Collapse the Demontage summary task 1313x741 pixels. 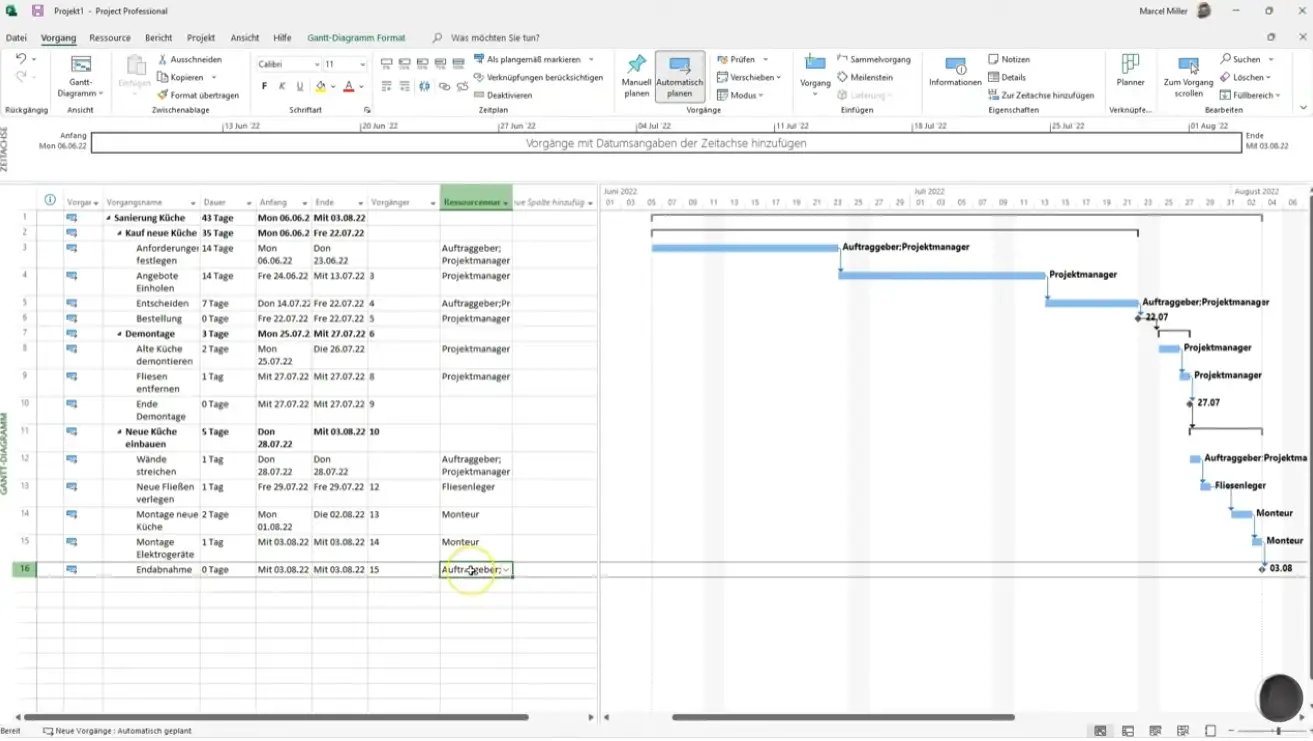click(x=119, y=334)
